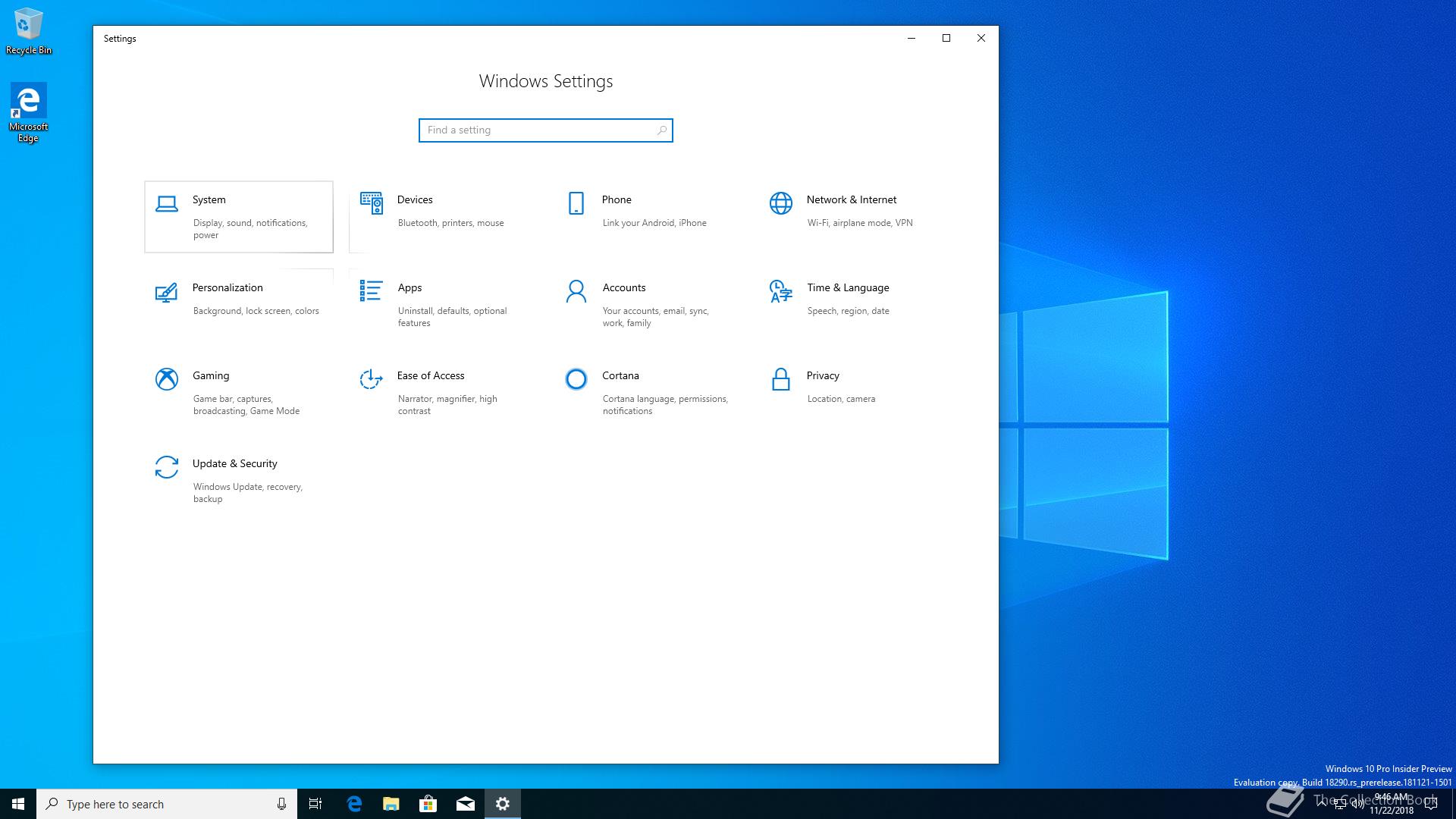Click 'Display, sound, notifications, power' text
1456x819 pixels.
click(250, 229)
